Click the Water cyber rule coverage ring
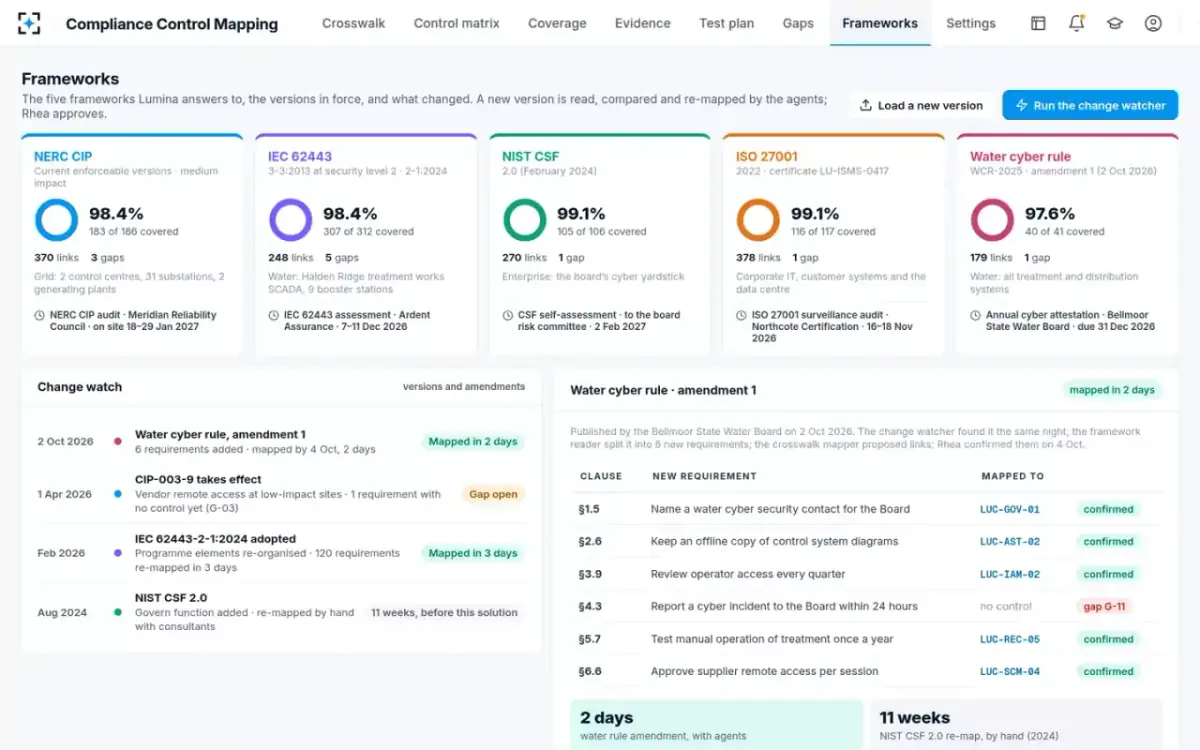1200x750 pixels. pos(992,220)
